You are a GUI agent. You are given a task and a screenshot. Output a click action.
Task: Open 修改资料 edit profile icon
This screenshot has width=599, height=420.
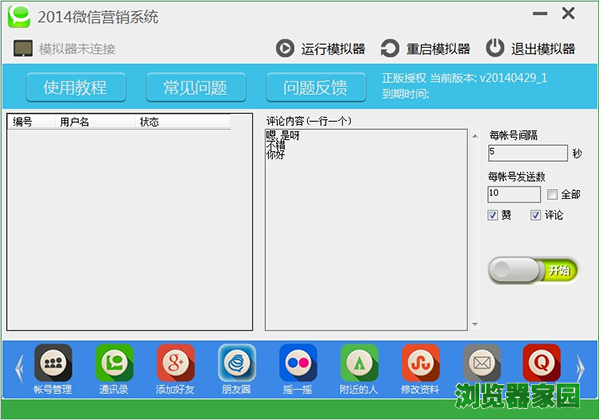(421, 363)
